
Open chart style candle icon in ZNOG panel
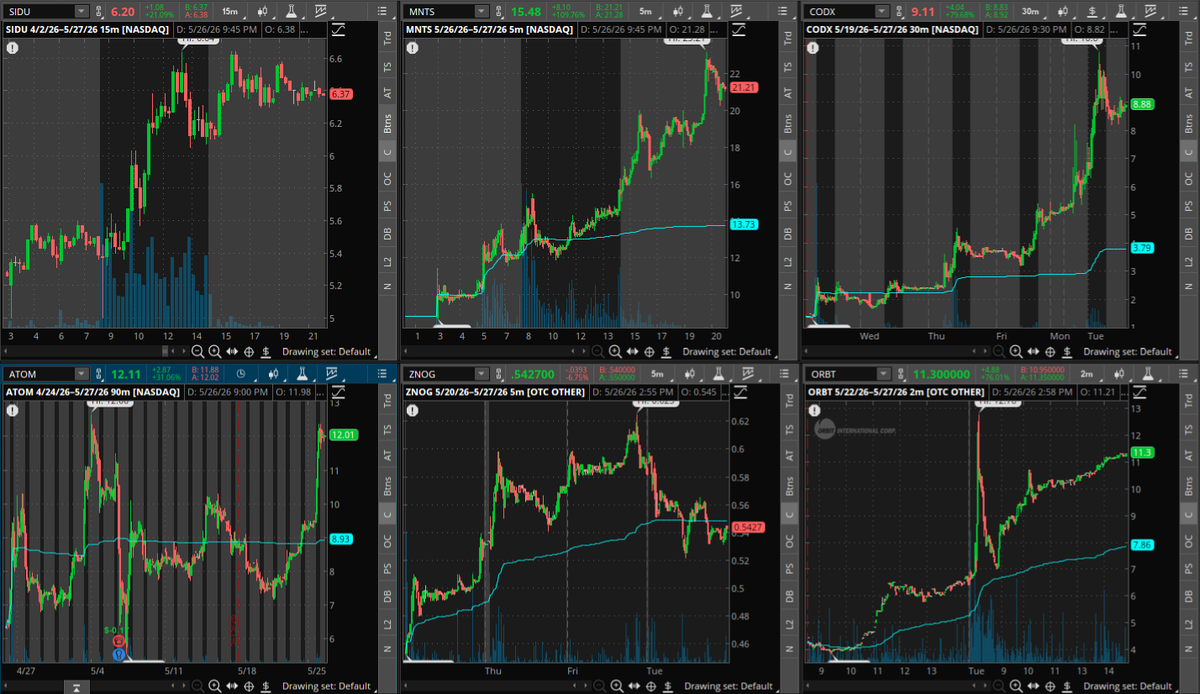690,374
